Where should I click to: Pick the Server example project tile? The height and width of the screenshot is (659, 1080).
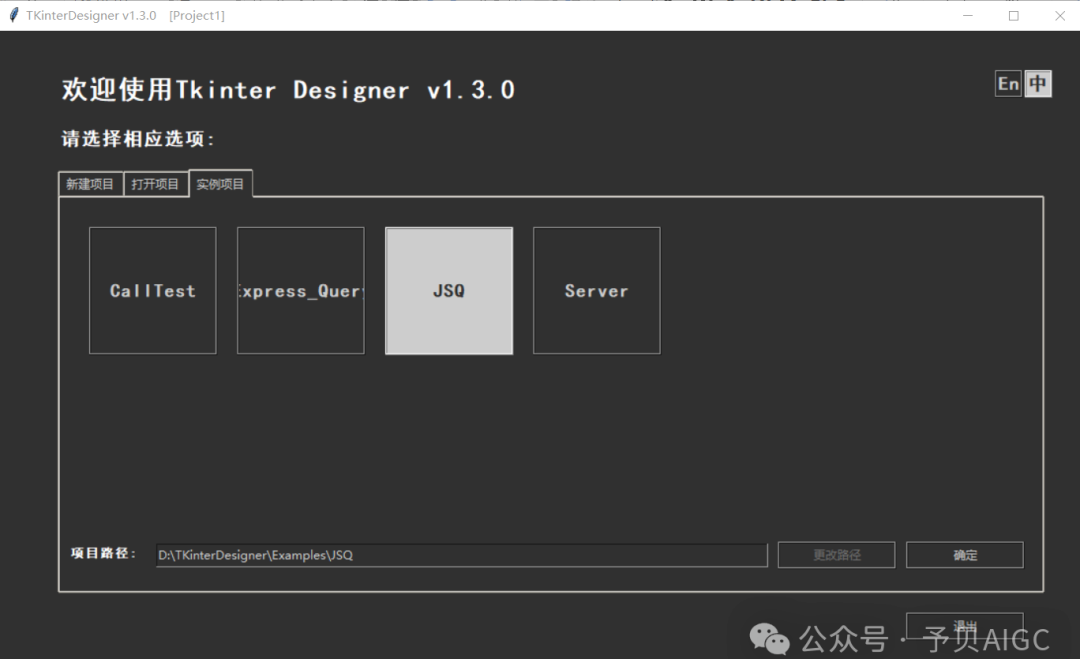[596, 291]
